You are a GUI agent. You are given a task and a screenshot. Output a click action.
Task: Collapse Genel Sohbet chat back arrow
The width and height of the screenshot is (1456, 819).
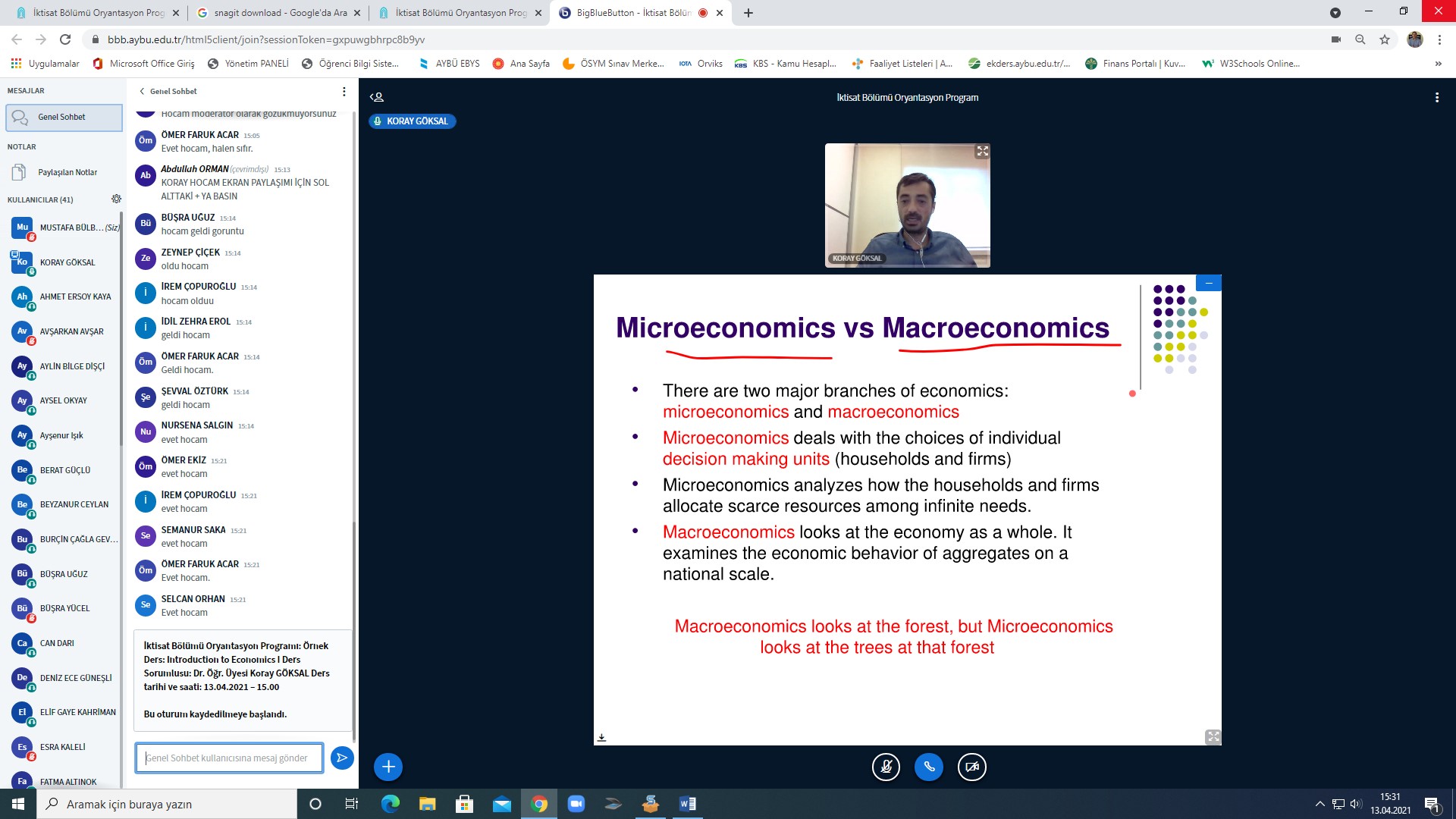coord(142,91)
